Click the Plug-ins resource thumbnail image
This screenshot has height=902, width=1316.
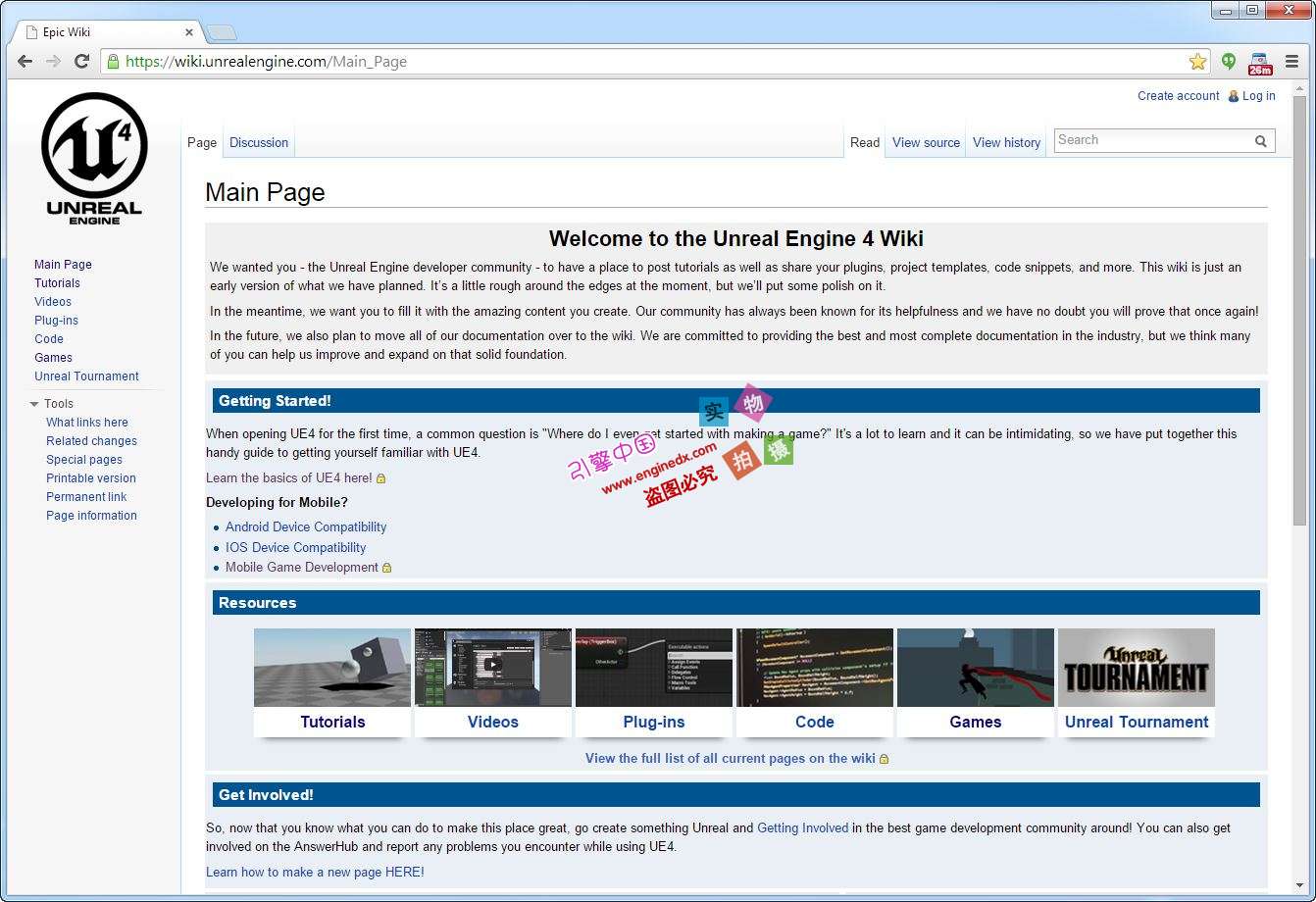pyautogui.click(x=654, y=668)
